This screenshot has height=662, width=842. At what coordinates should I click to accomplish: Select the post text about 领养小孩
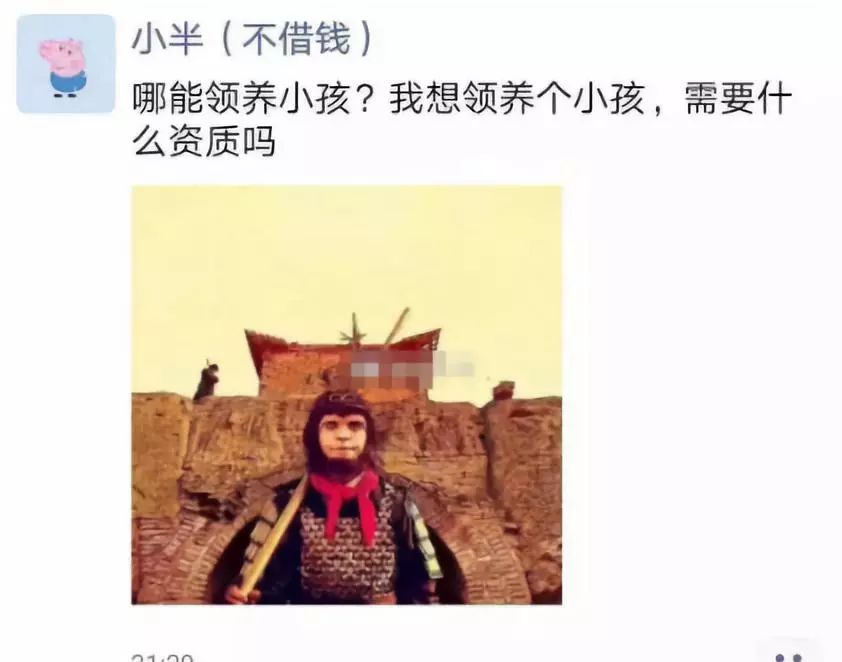462,119
